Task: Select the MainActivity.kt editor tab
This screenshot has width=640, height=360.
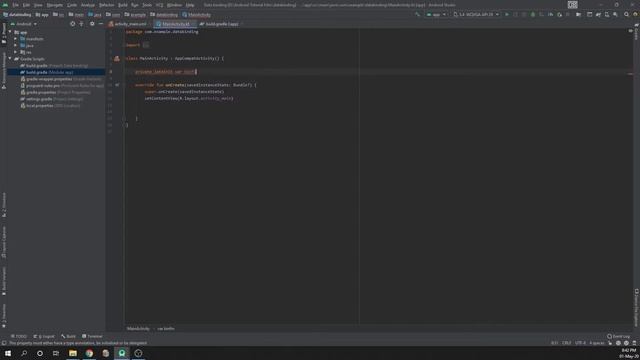Action: pos(176,24)
